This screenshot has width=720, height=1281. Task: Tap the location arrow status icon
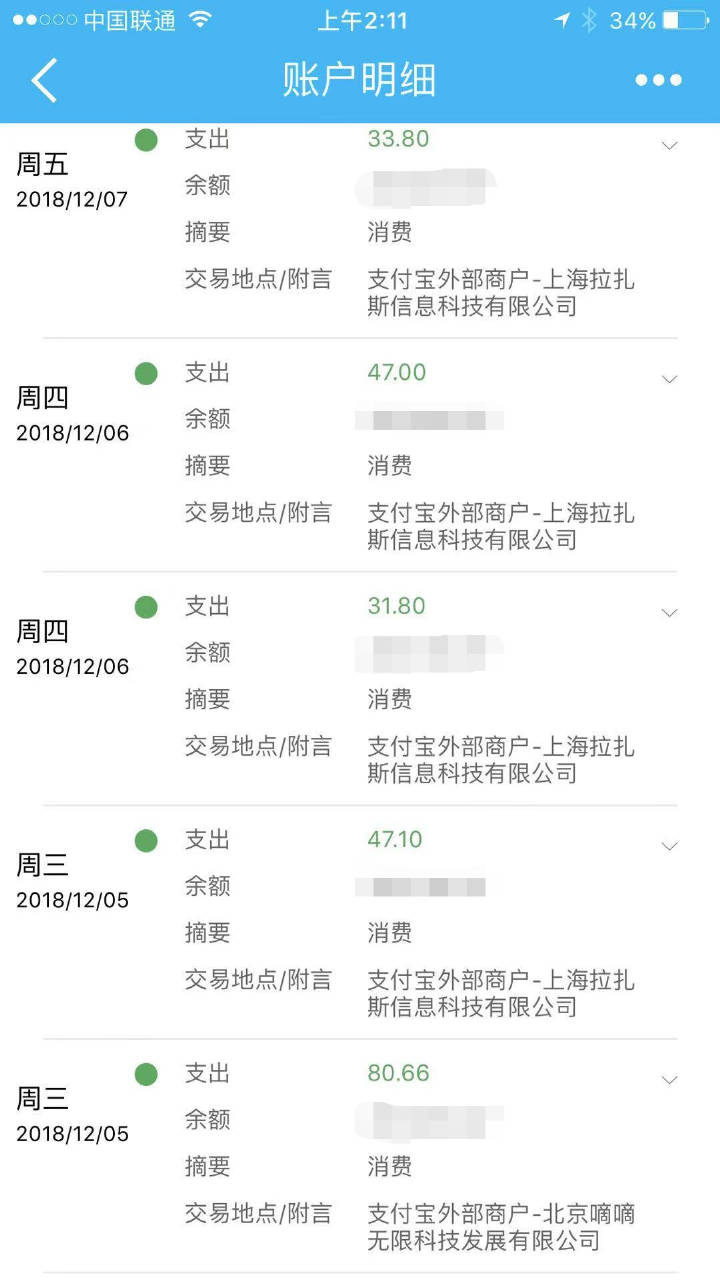click(x=562, y=20)
